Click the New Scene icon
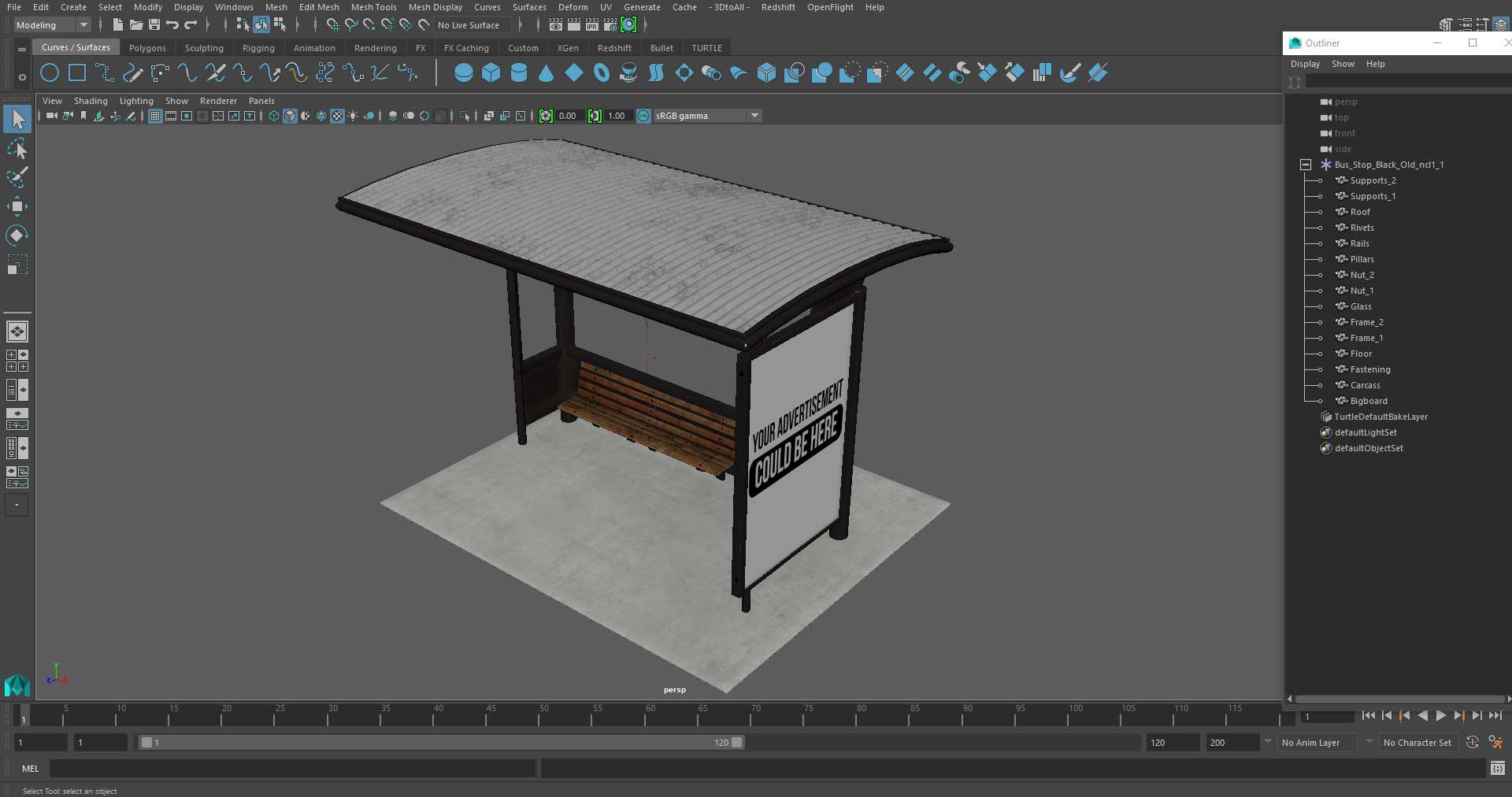The image size is (1512, 797). (117, 25)
